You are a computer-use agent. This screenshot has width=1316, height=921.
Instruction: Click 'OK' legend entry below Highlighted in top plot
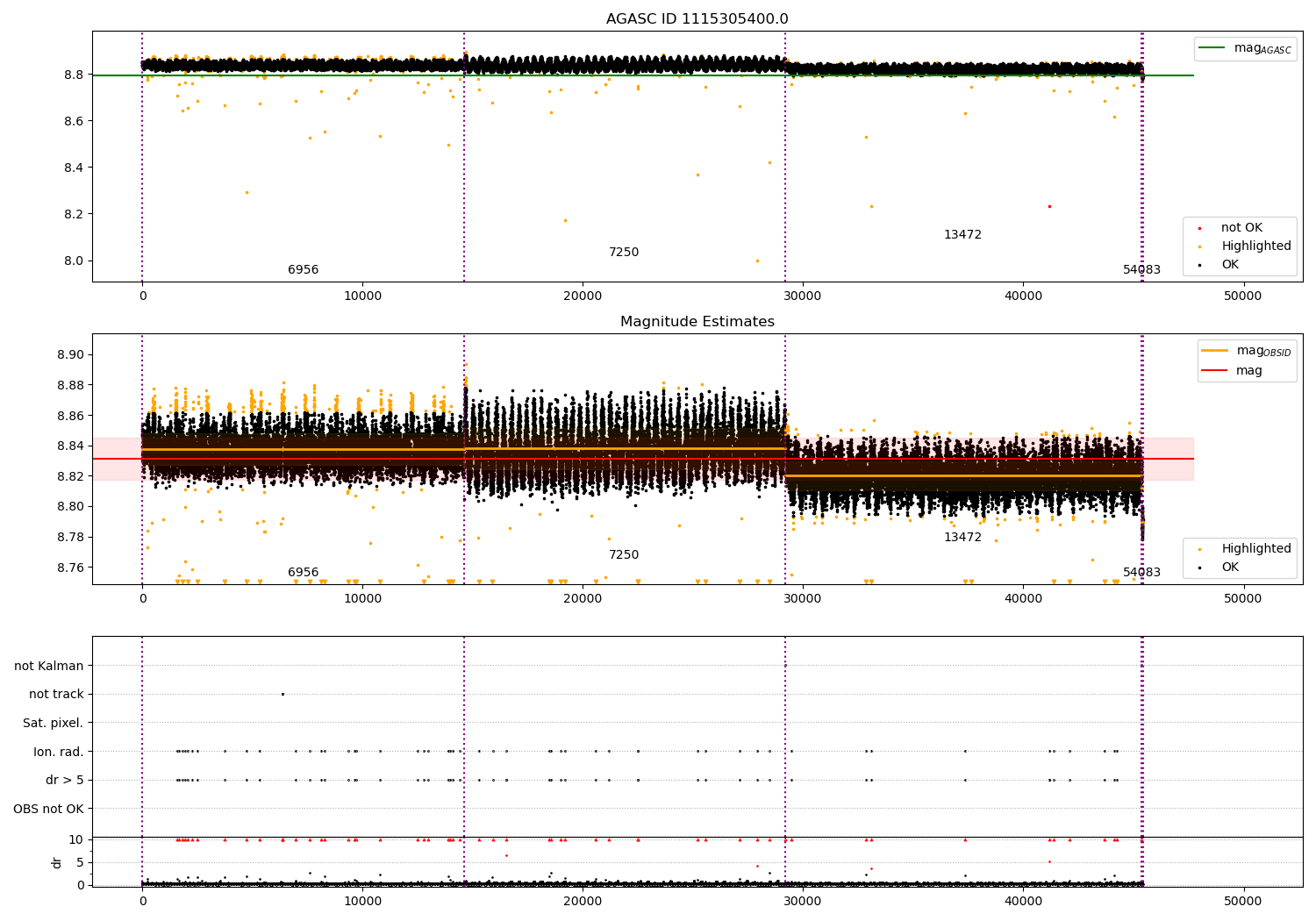coord(1230,265)
